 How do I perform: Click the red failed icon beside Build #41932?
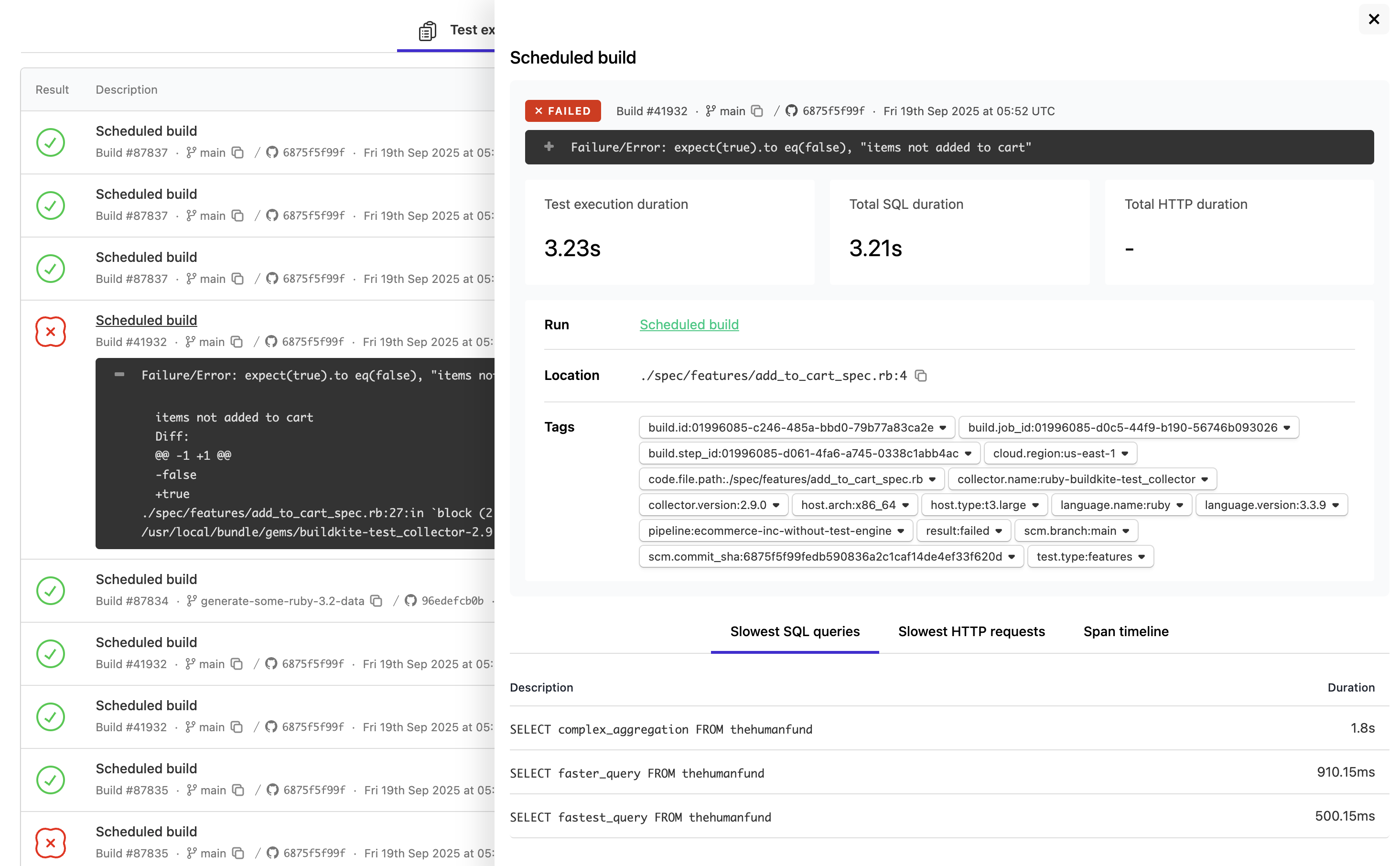point(50,331)
